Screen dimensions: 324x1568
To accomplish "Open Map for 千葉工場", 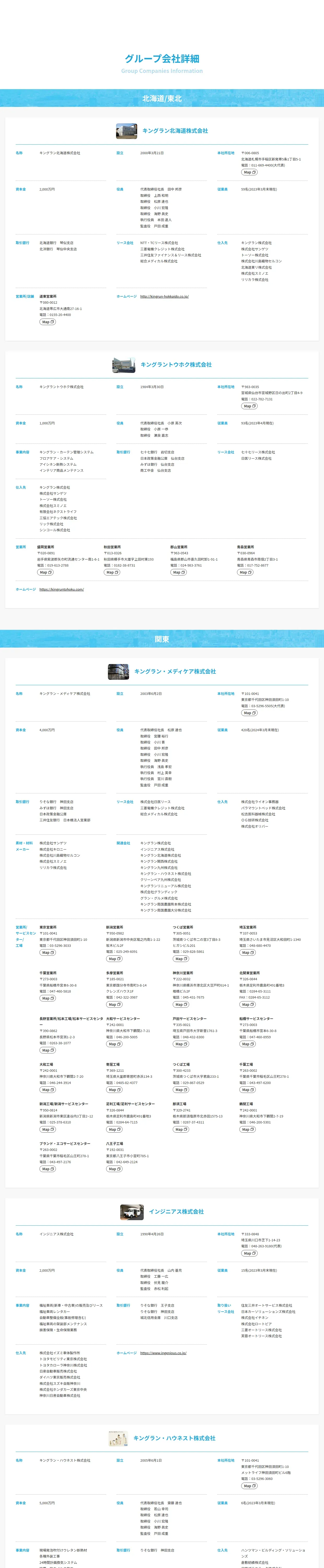I will 247,1089.
